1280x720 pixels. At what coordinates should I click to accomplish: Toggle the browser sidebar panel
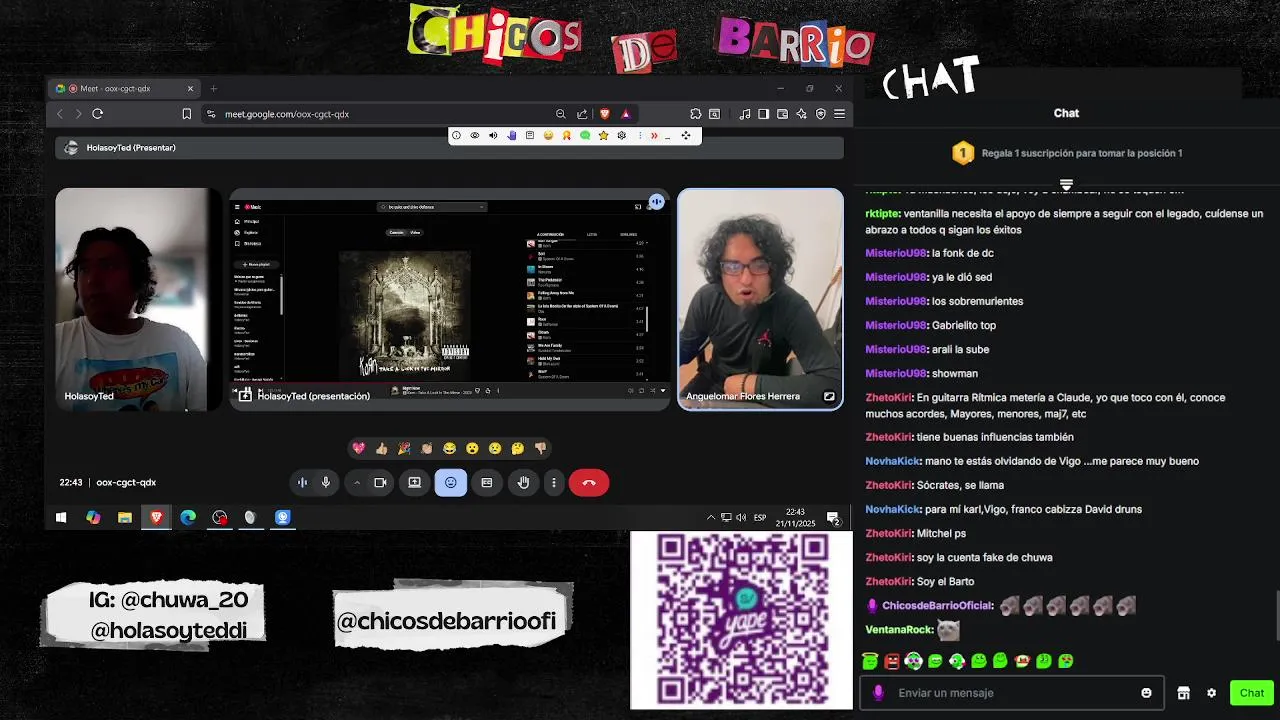tap(763, 114)
